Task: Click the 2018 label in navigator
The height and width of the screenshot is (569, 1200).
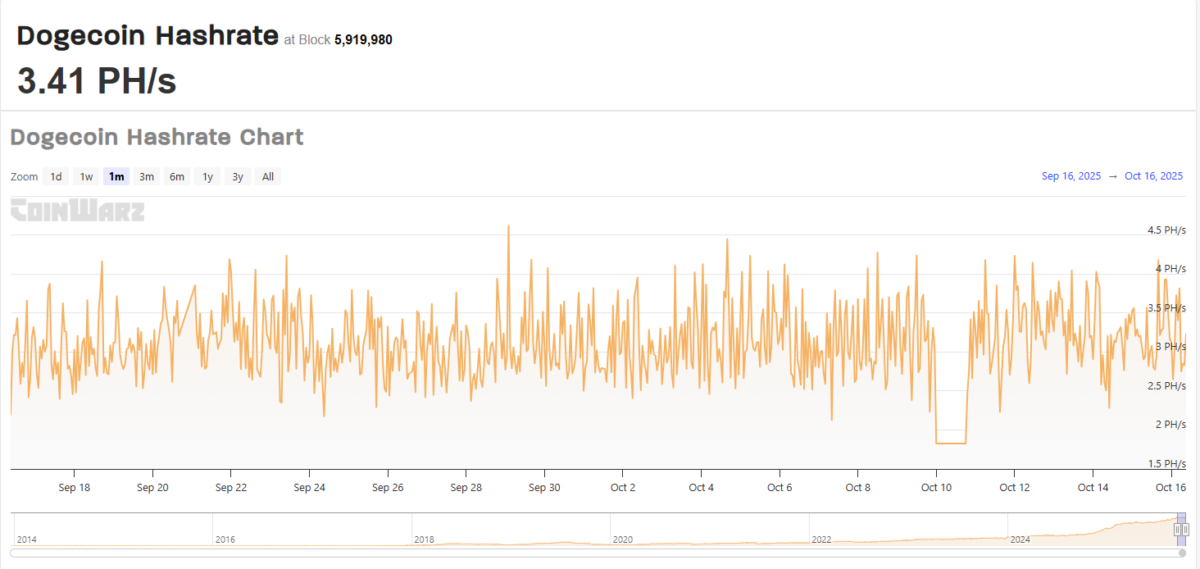Action: [x=424, y=539]
